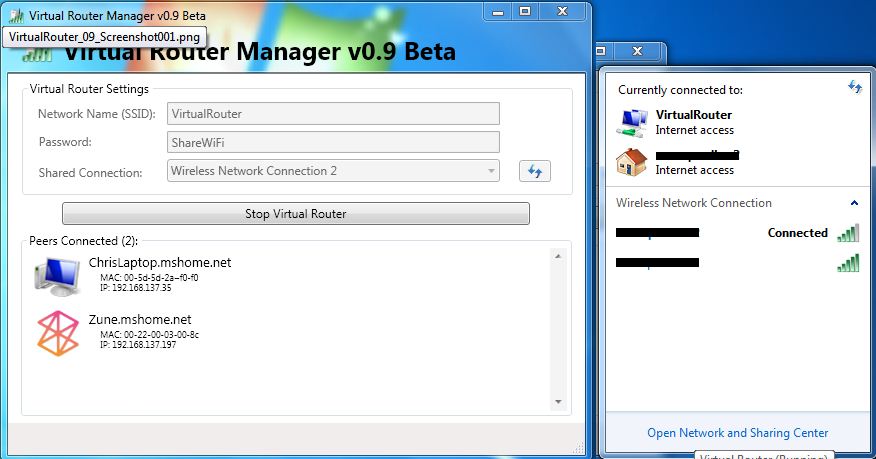Screen dimensions: 876x459
Task: Maximize the Virtual Router Manager window
Action: [x=525, y=11]
